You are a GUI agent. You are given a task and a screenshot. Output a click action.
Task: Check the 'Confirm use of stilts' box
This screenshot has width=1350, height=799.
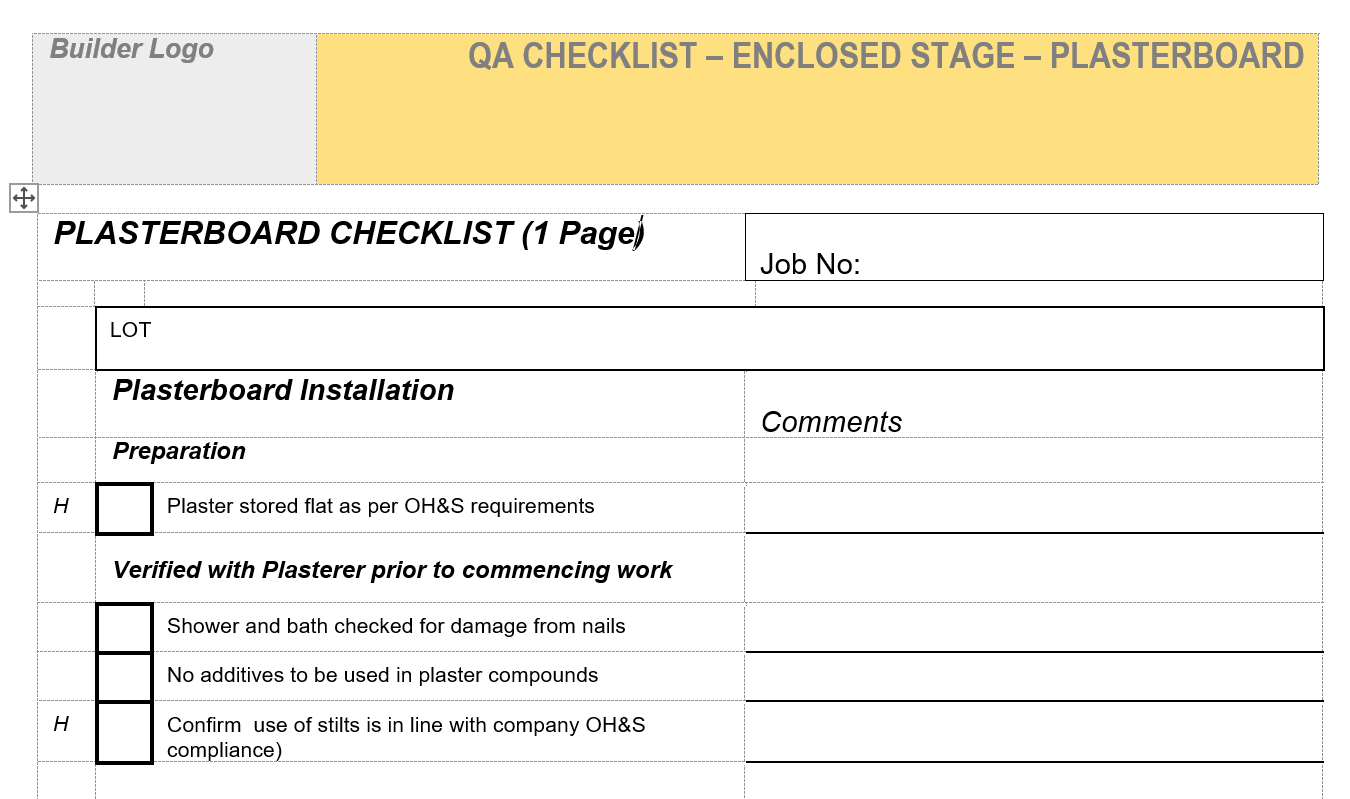124,733
